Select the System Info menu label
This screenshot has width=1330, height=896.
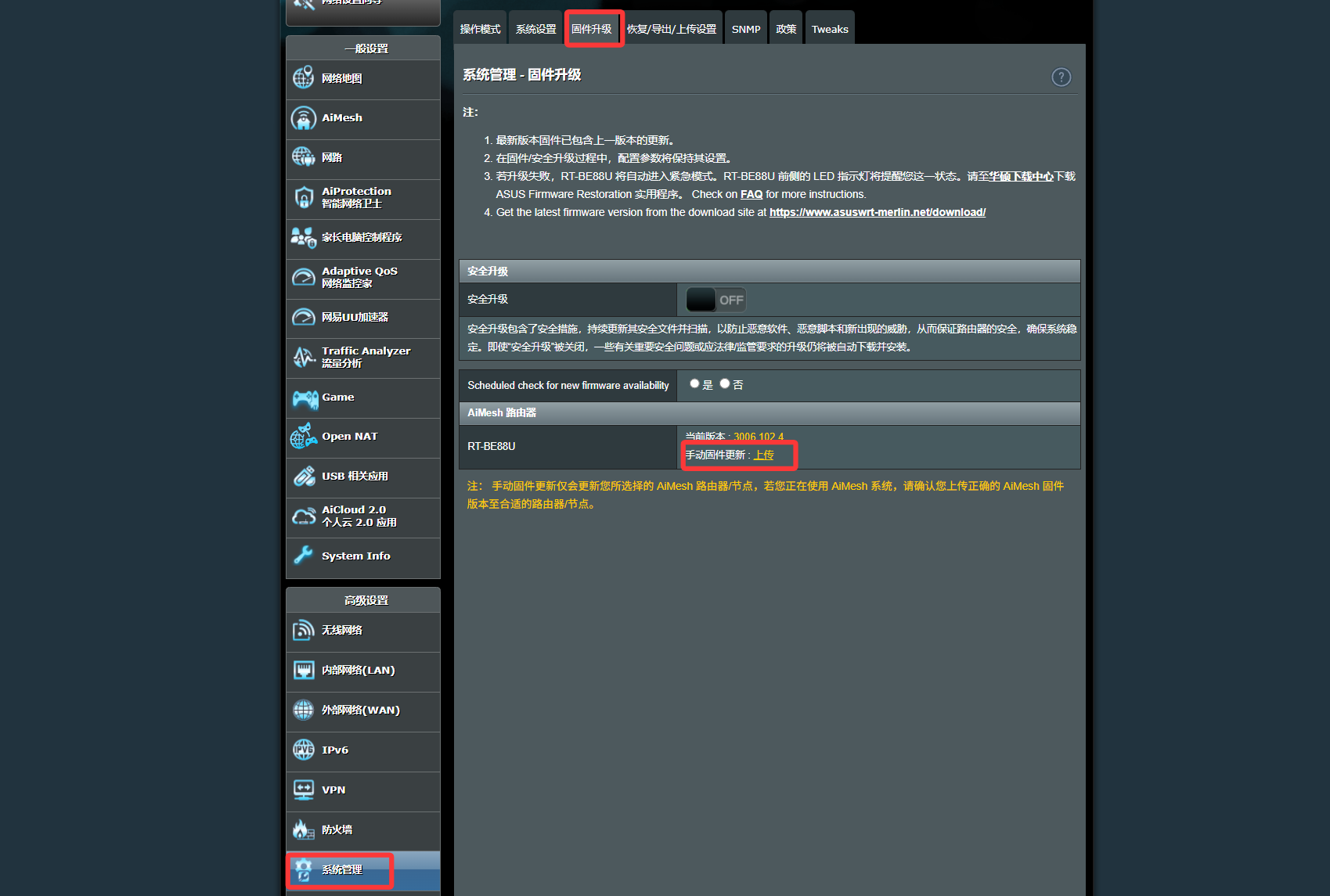click(356, 556)
